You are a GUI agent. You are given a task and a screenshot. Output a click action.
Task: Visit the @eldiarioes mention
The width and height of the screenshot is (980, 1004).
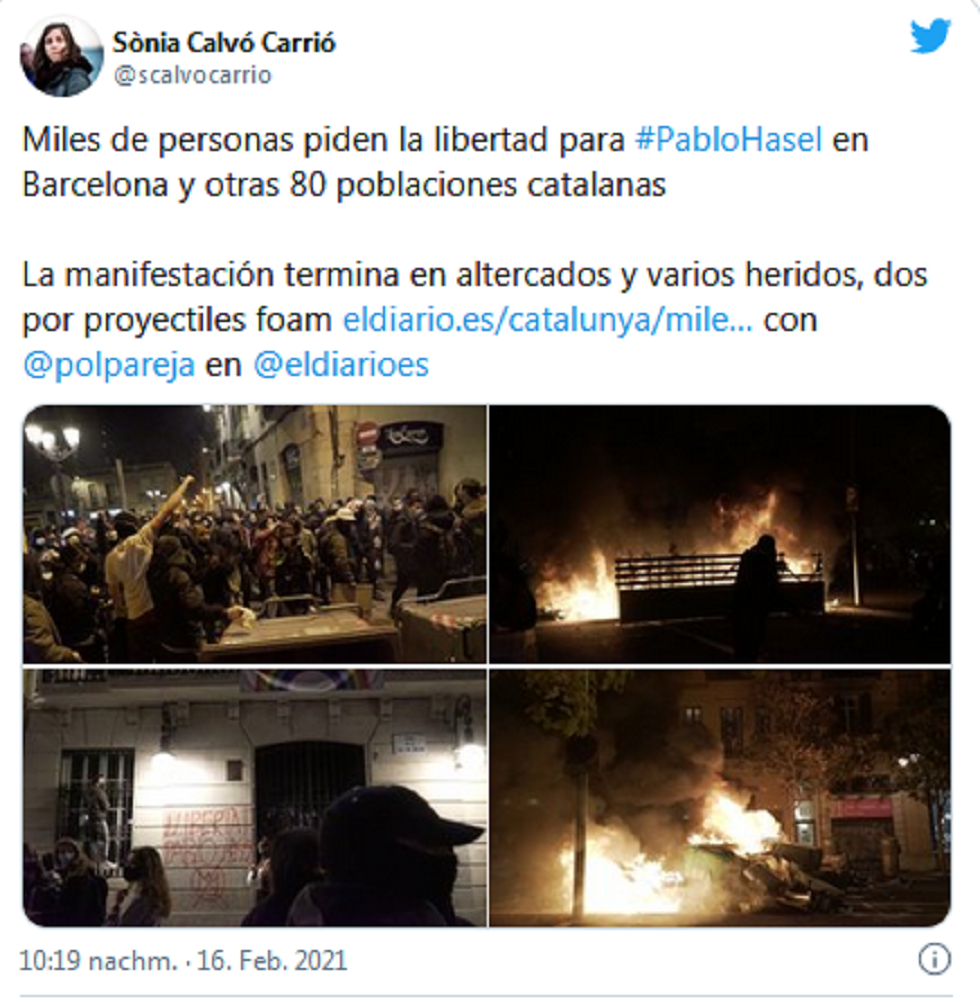coord(341,364)
